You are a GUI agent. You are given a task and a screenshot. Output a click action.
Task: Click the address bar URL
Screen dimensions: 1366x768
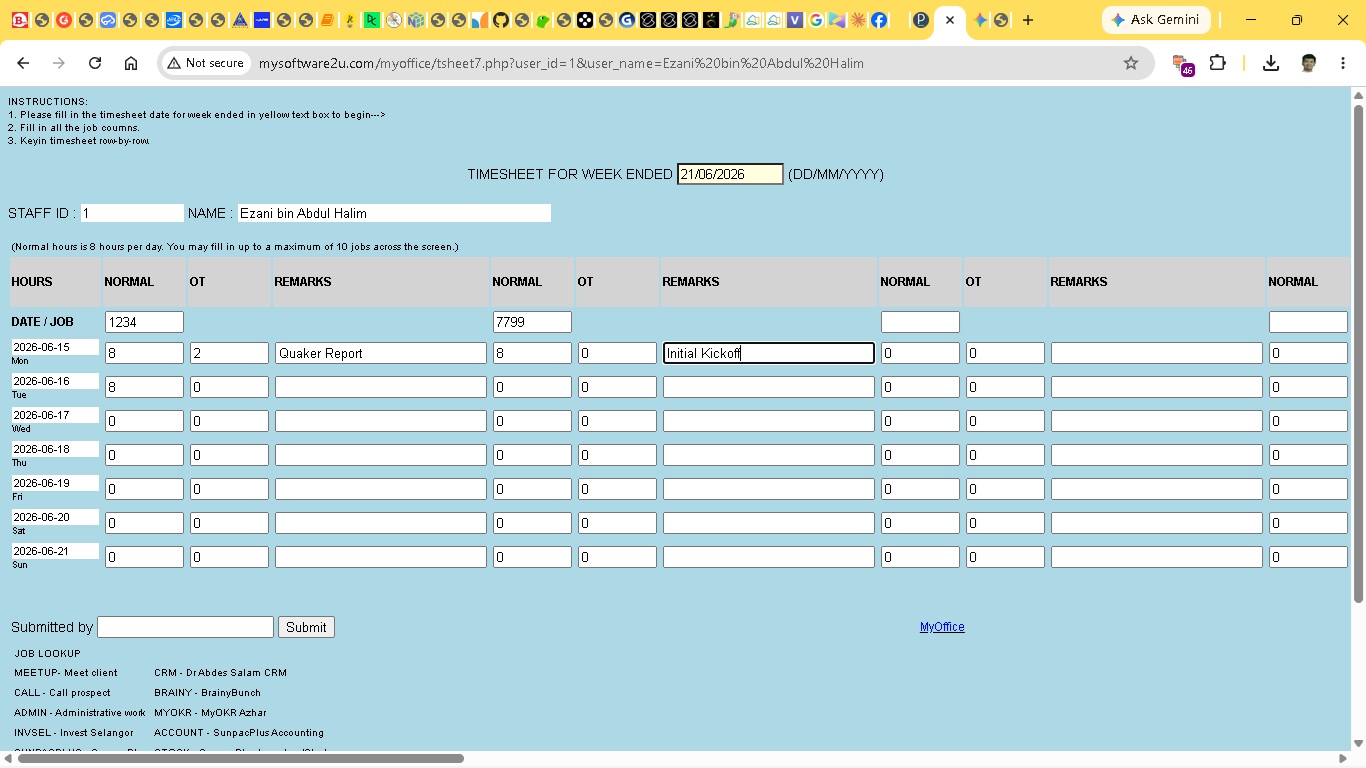pyautogui.click(x=561, y=63)
